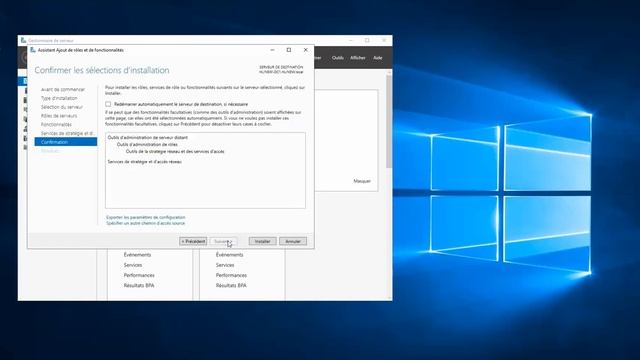
Task: Click Outils d'administration de serveur distant entry
Action: coord(148,138)
